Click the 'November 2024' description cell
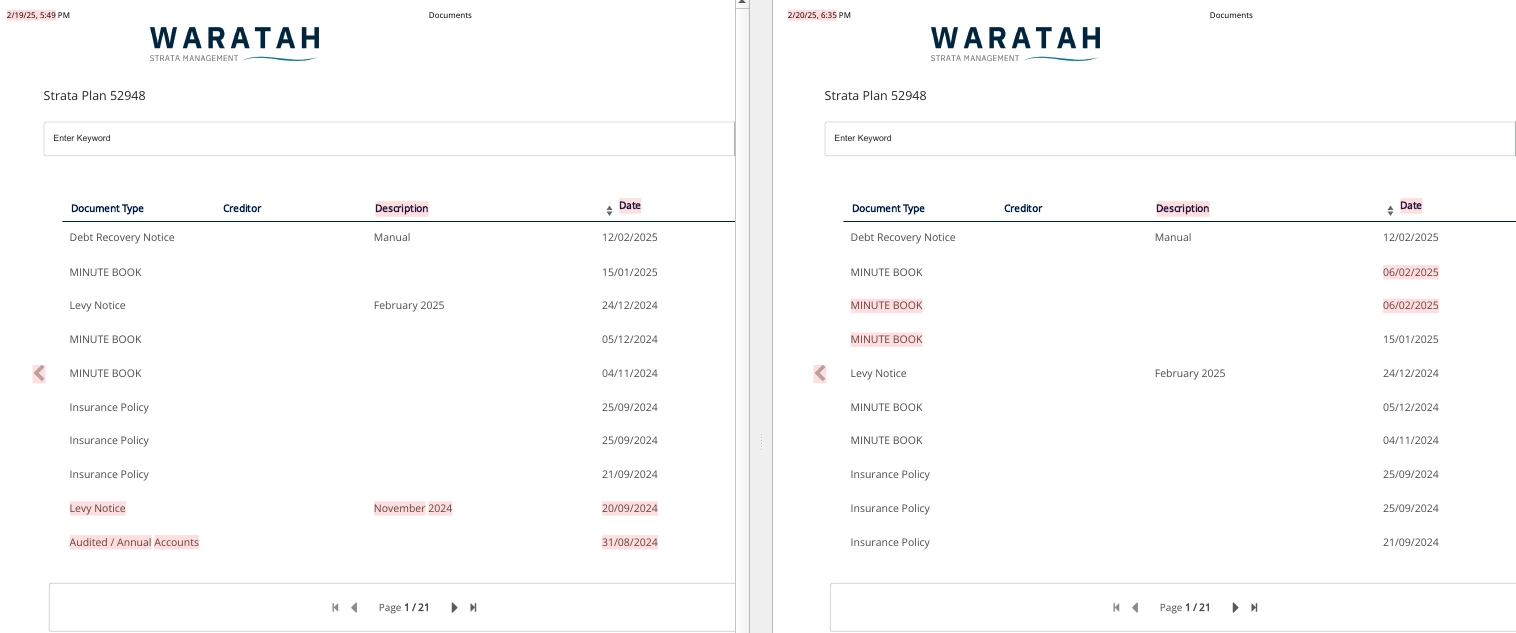 point(413,508)
